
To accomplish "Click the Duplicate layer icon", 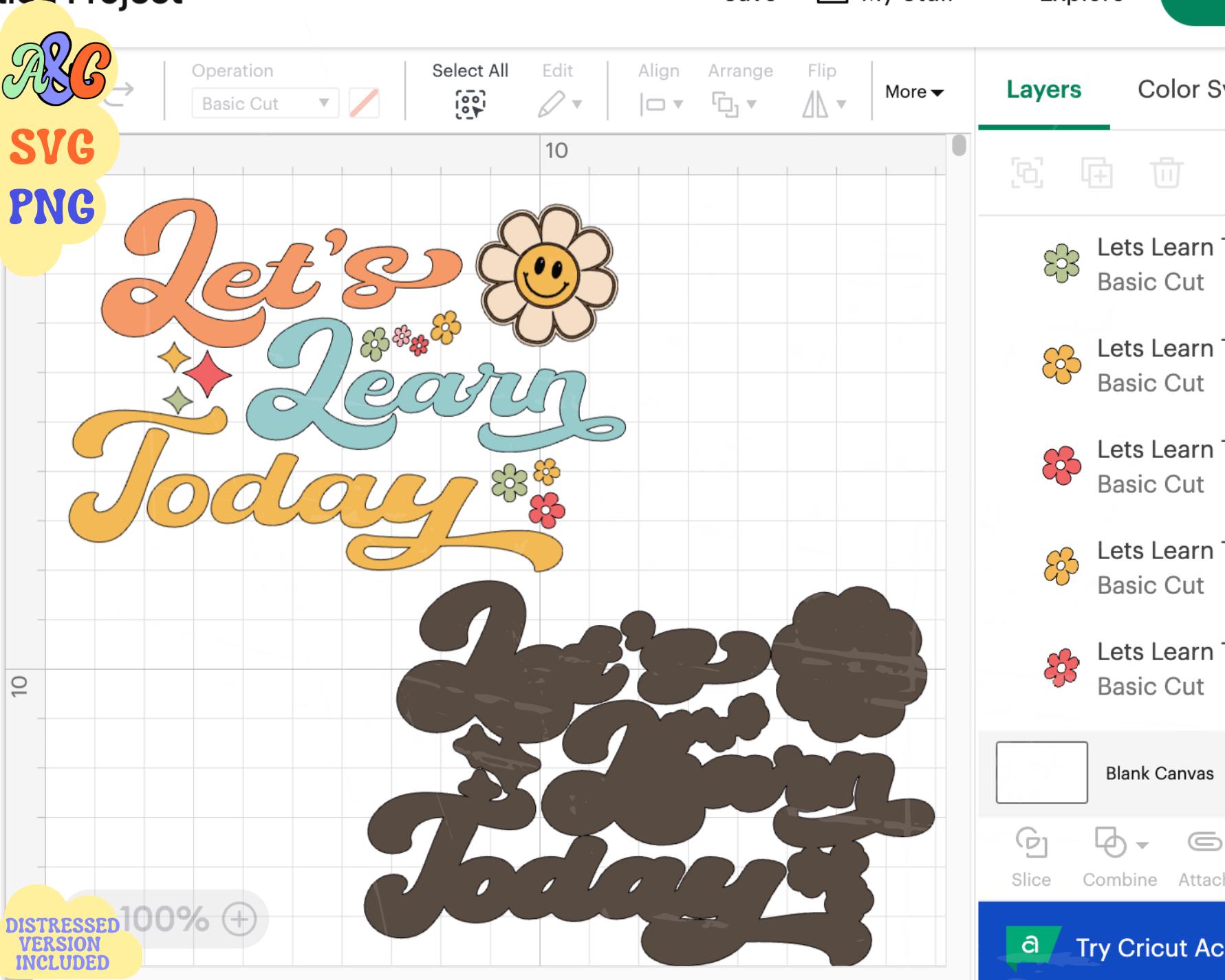I will pos(1096,172).
